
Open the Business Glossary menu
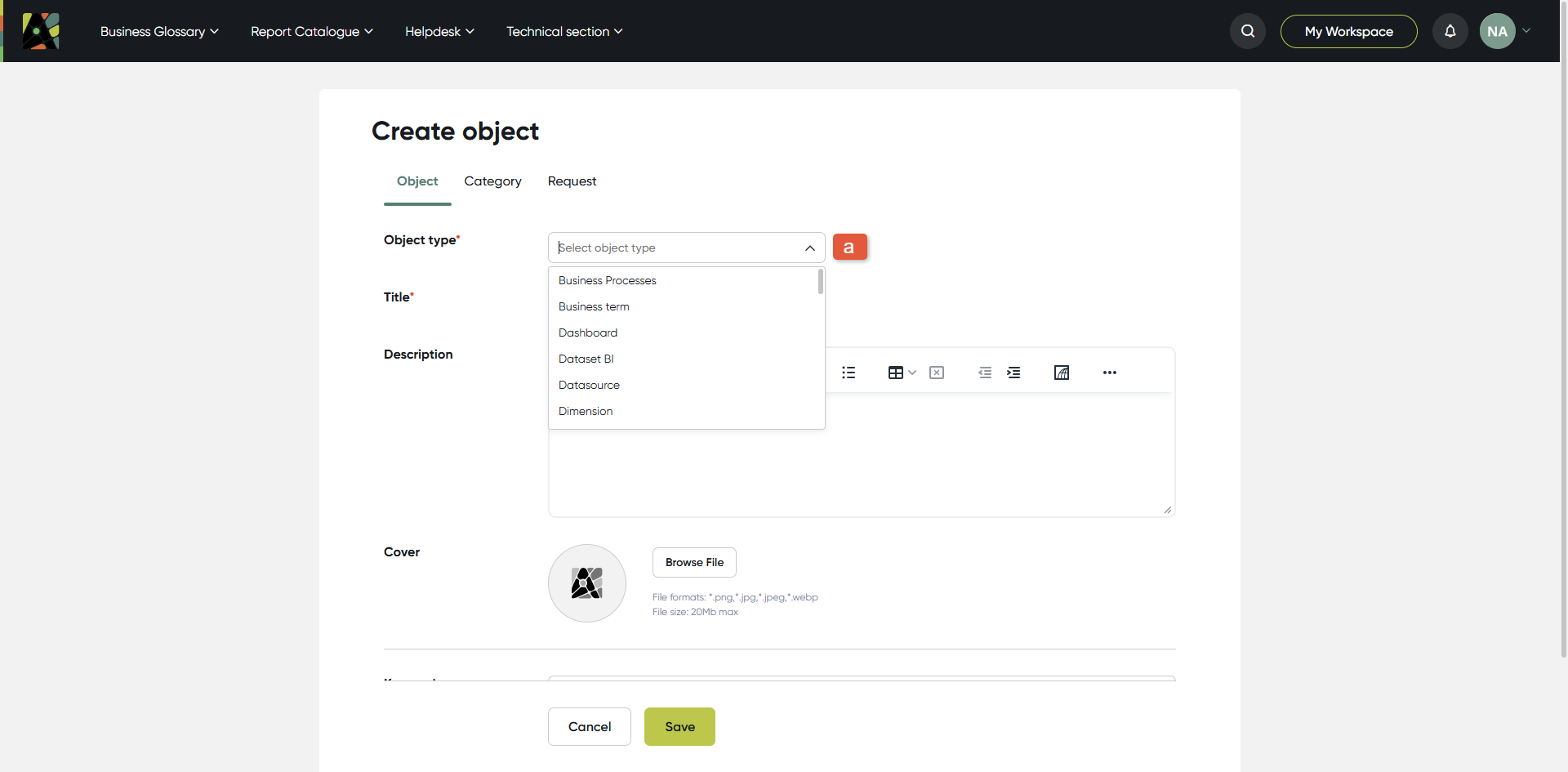159,31
